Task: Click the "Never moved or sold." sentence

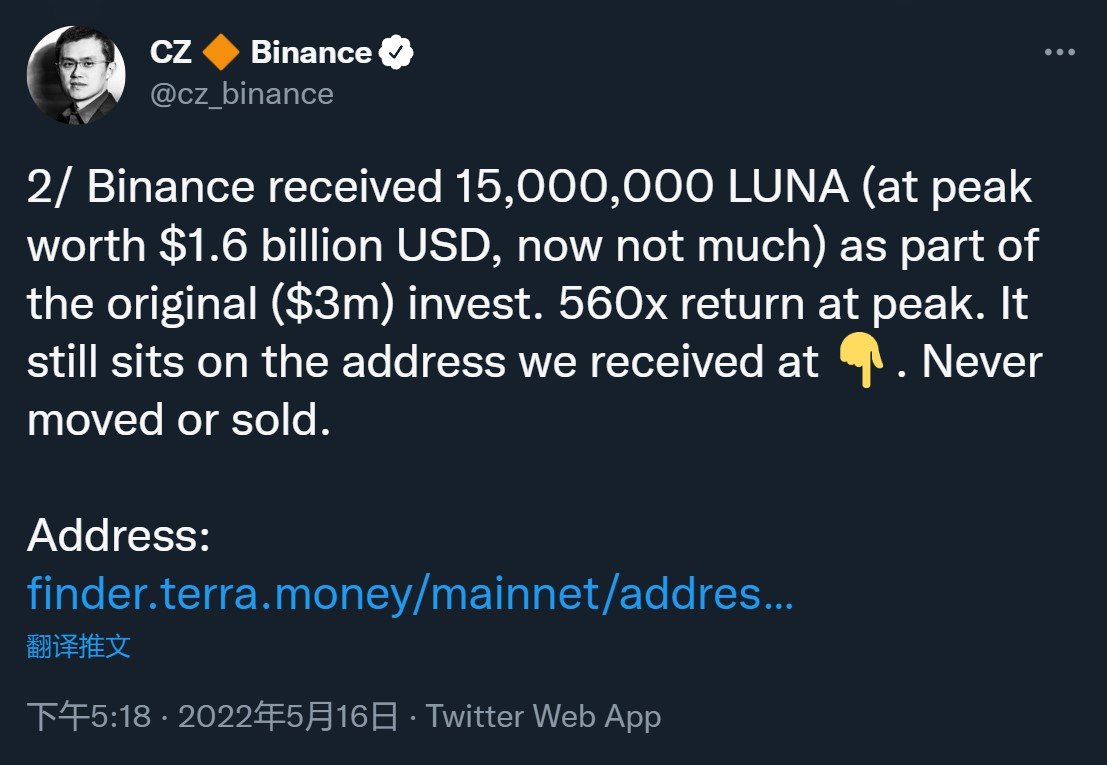Action: pyautogui.click(x=982, y=363)
